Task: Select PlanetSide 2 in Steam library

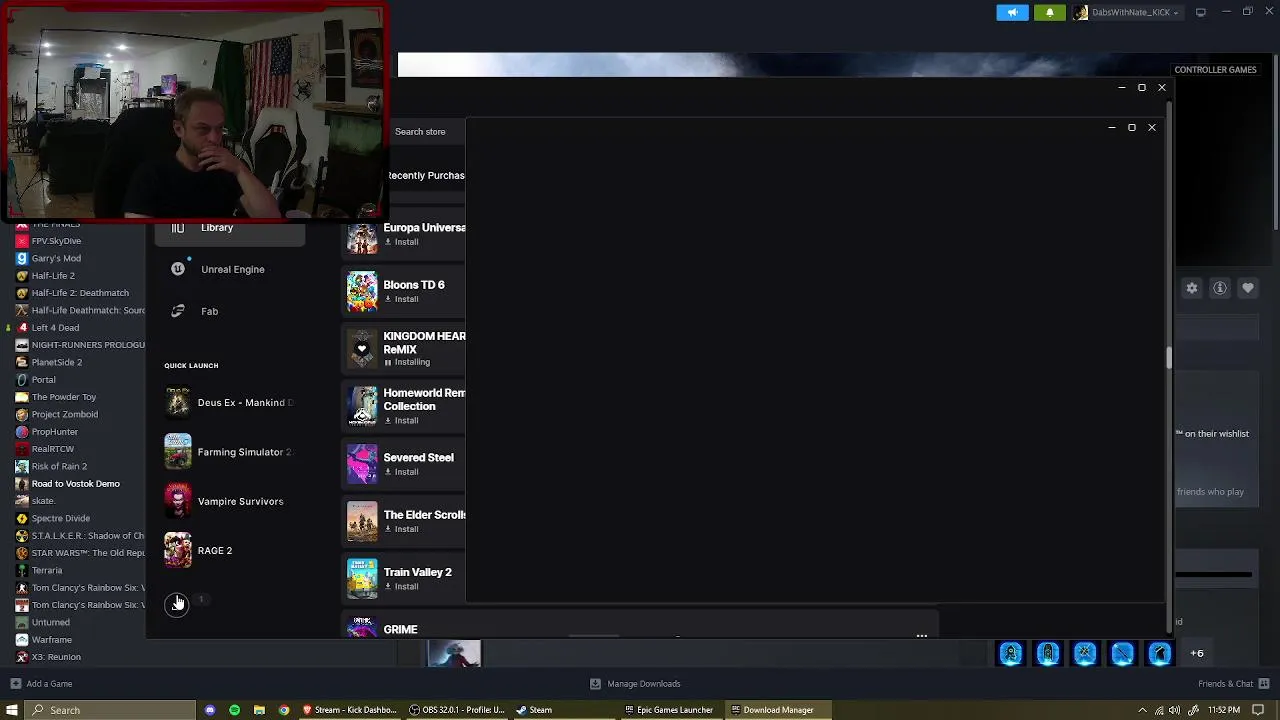Action: [57, 362]
